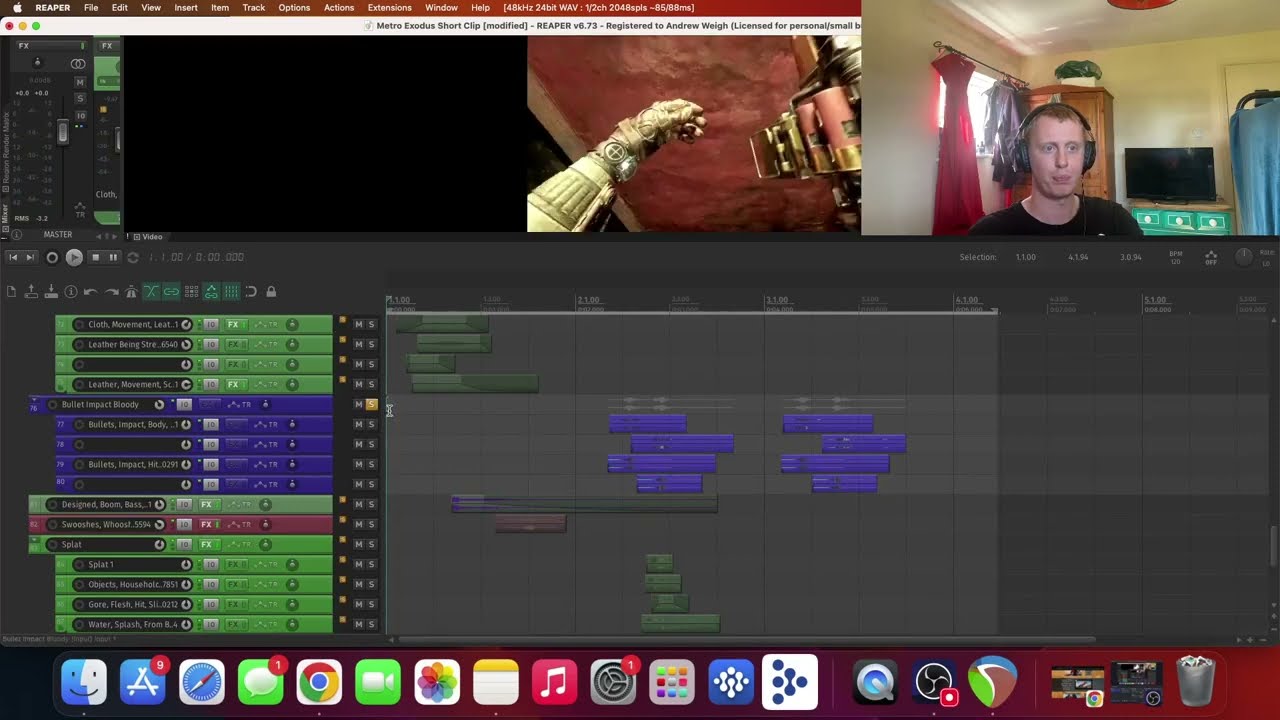Adjust volume knob on Splat track

click(159, 544)
